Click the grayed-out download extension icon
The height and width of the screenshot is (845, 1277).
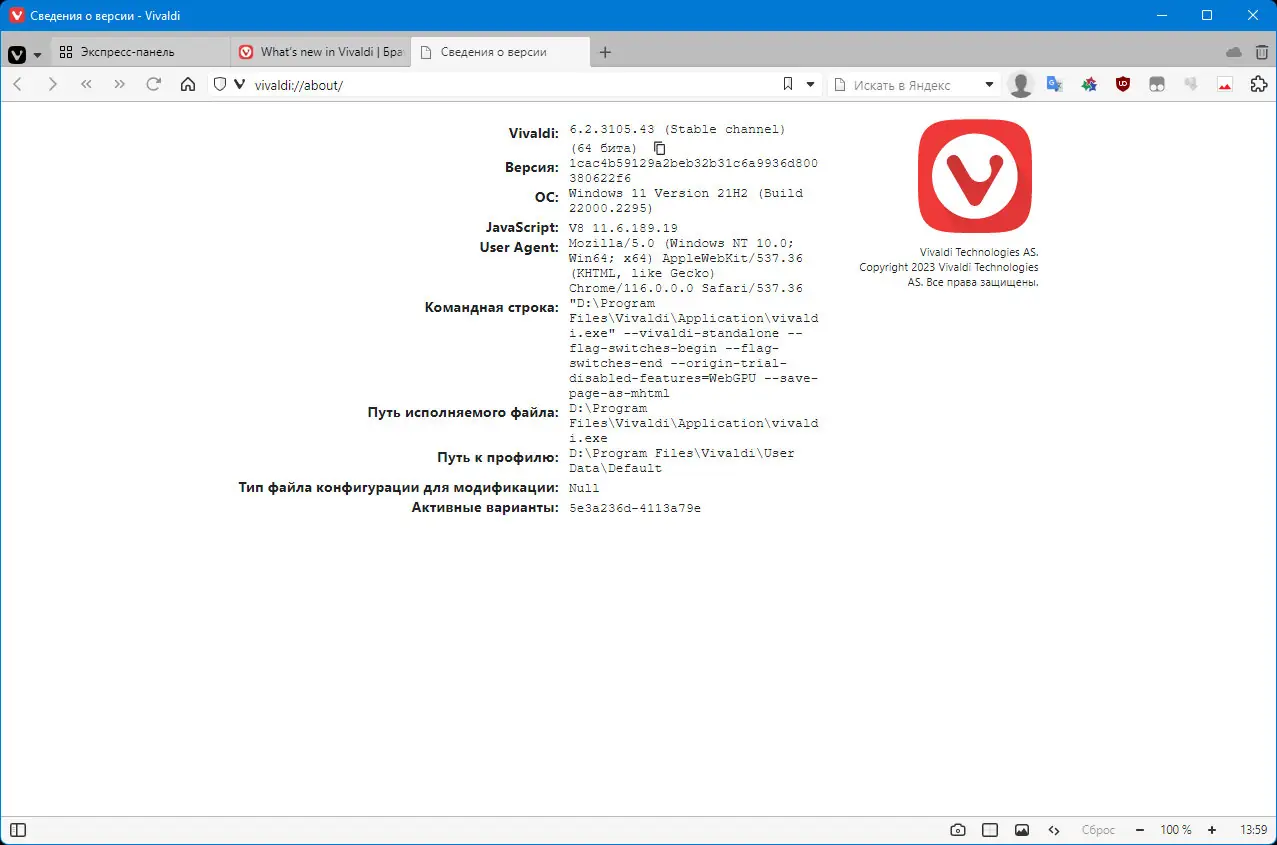pyautogui.click(x=1191, y=85)
